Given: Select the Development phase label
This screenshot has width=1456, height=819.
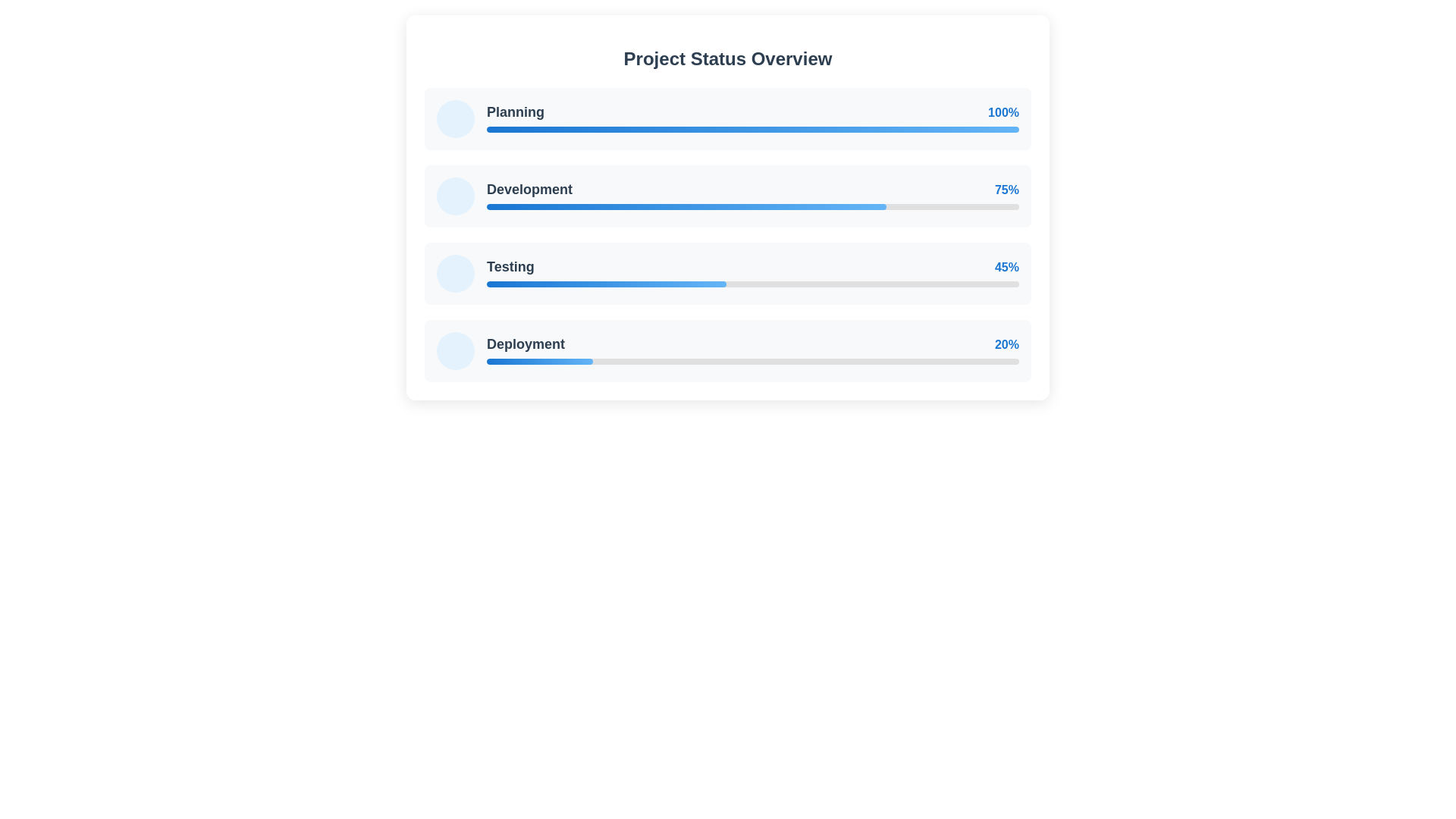Looking at the screenshot, I should coord(529,190).
